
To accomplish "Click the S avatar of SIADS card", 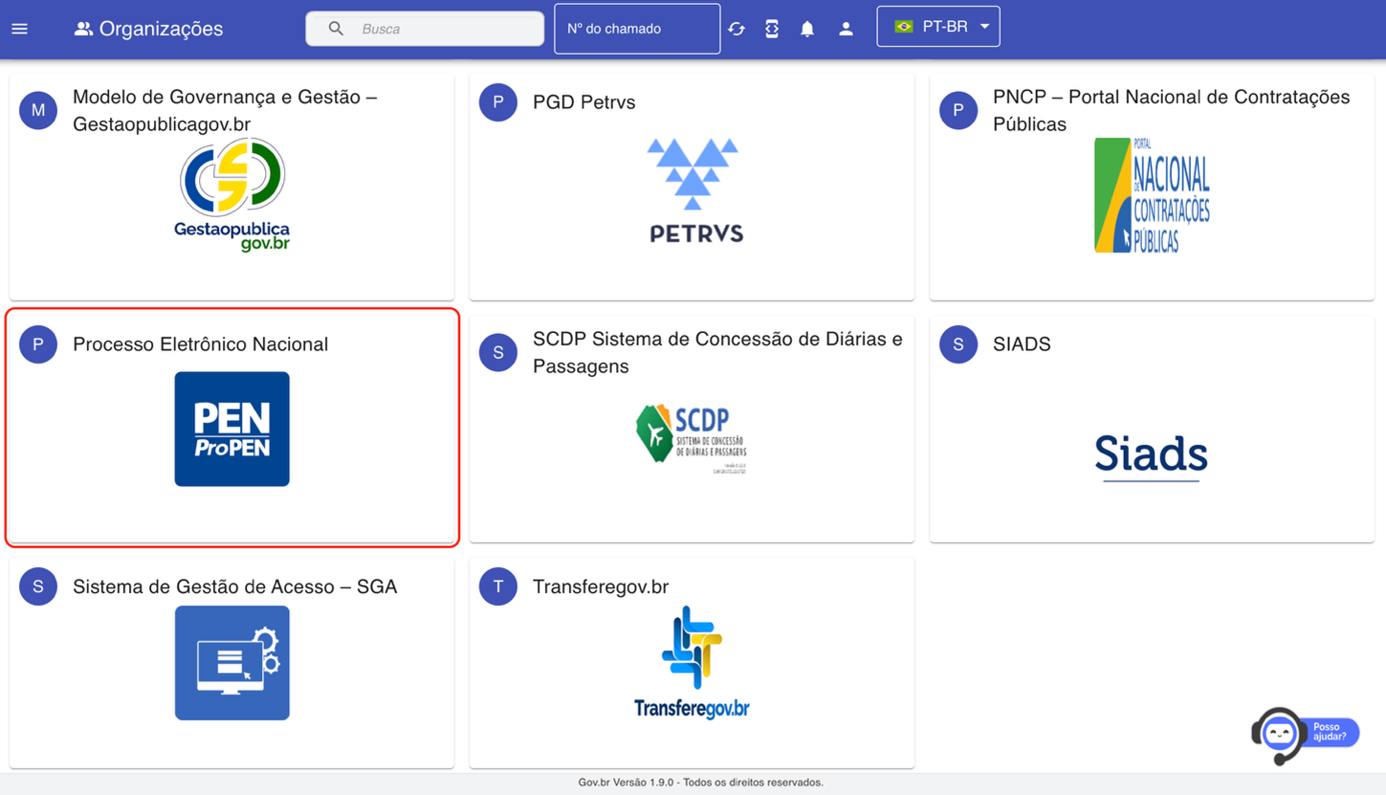I will point(958,344).
